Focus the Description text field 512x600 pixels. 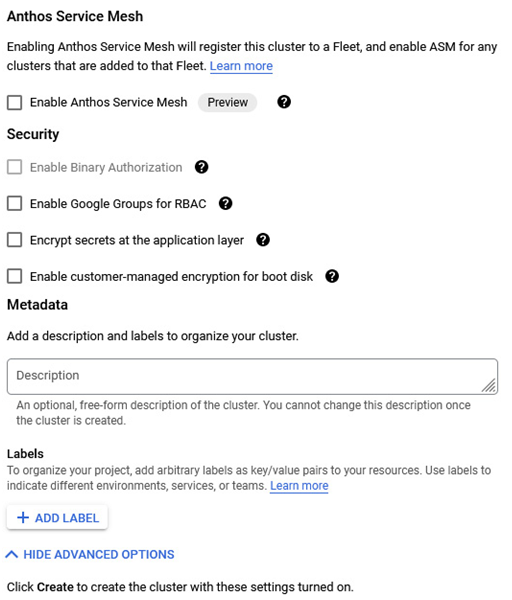coord(252,376)
